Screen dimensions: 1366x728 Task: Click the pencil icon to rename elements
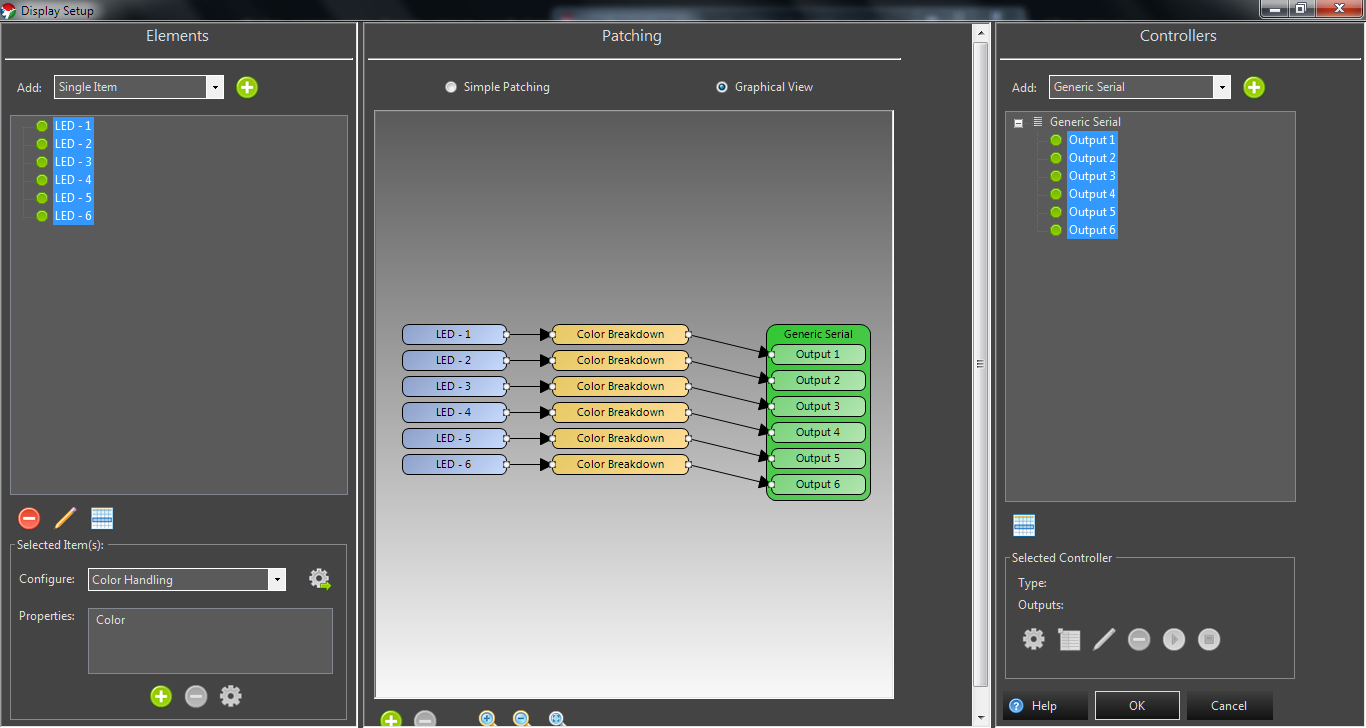(x=65, y=518)
